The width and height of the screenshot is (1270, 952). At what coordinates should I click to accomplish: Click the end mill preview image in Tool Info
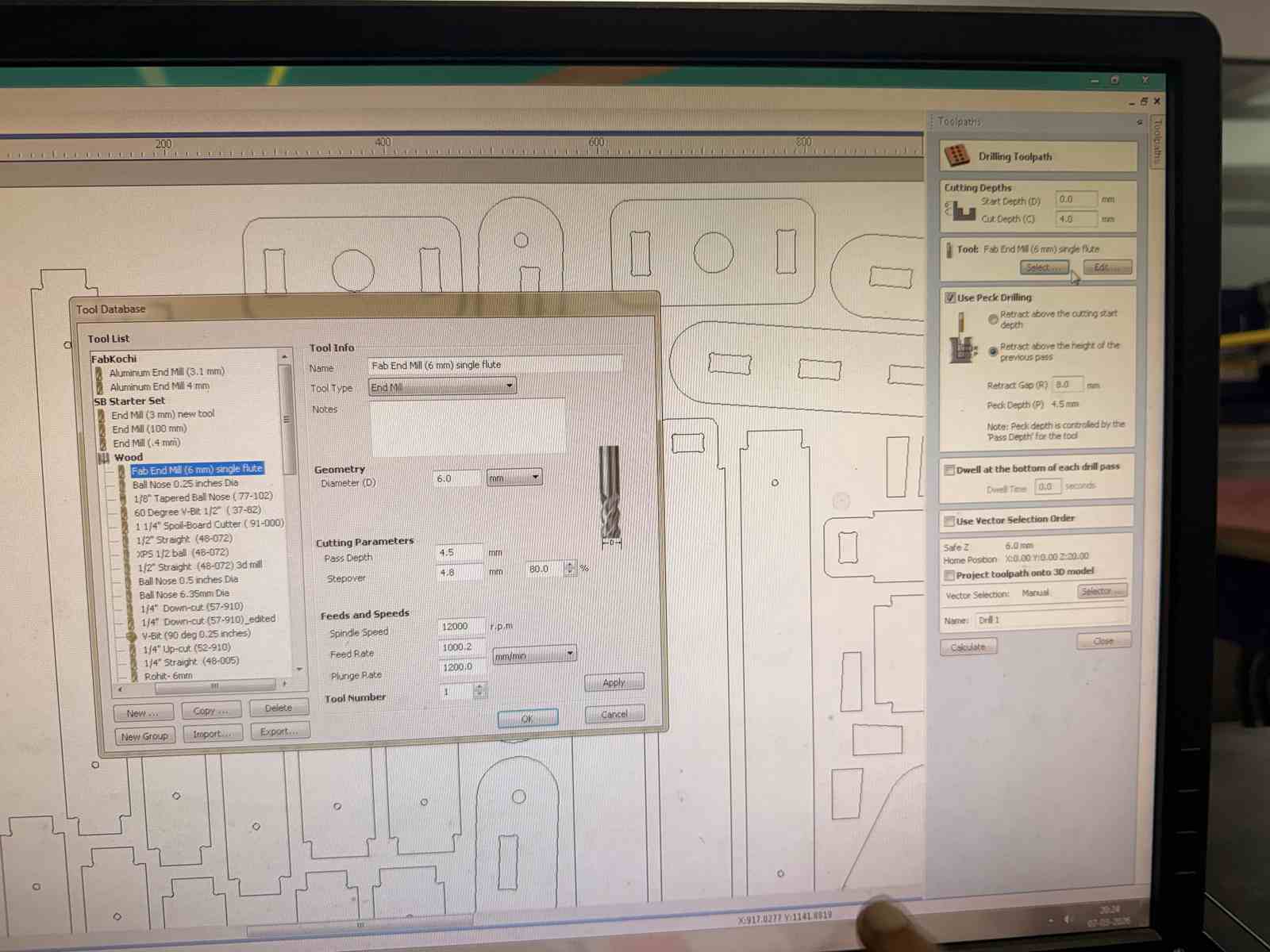[x=610, y=492]
